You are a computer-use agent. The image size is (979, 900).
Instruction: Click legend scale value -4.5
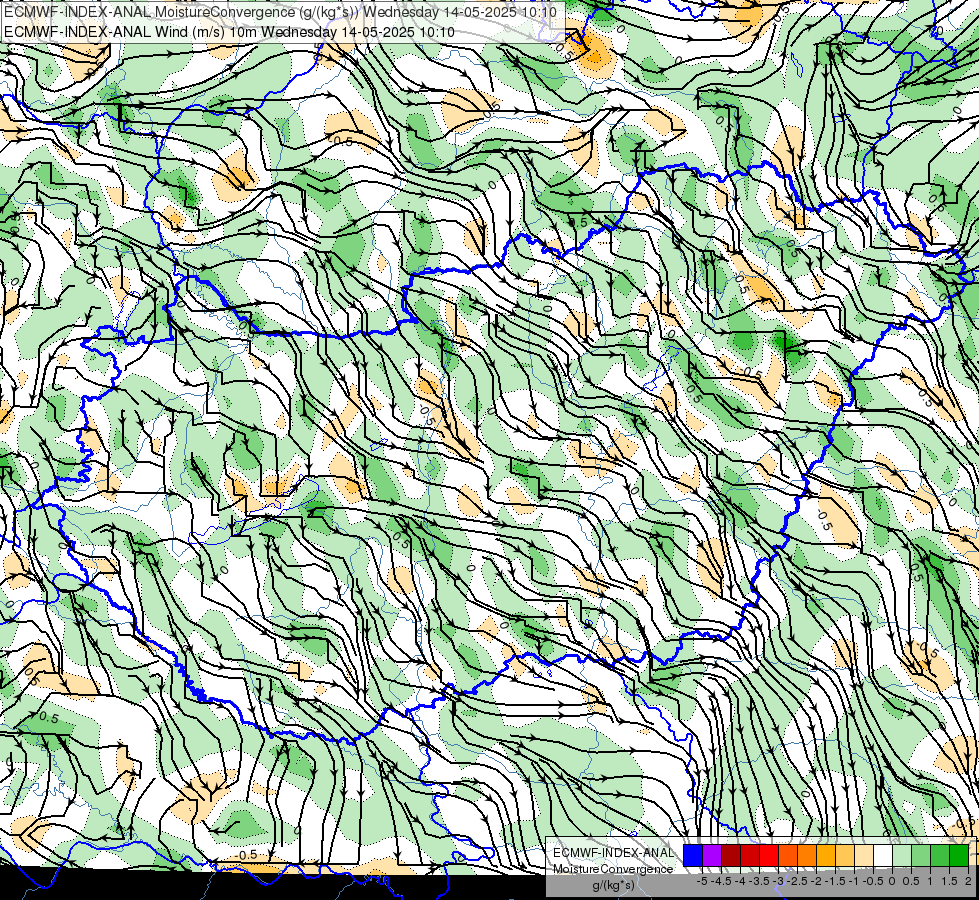[x=722, y=881]
